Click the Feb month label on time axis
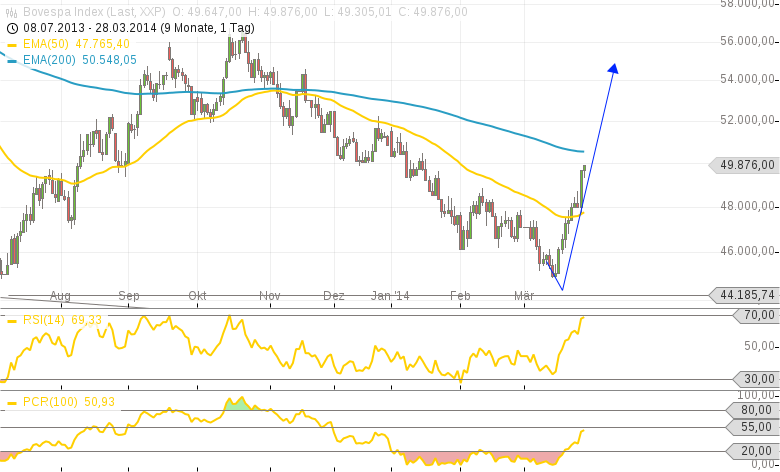The image size is (780, 472). point(460,296)
